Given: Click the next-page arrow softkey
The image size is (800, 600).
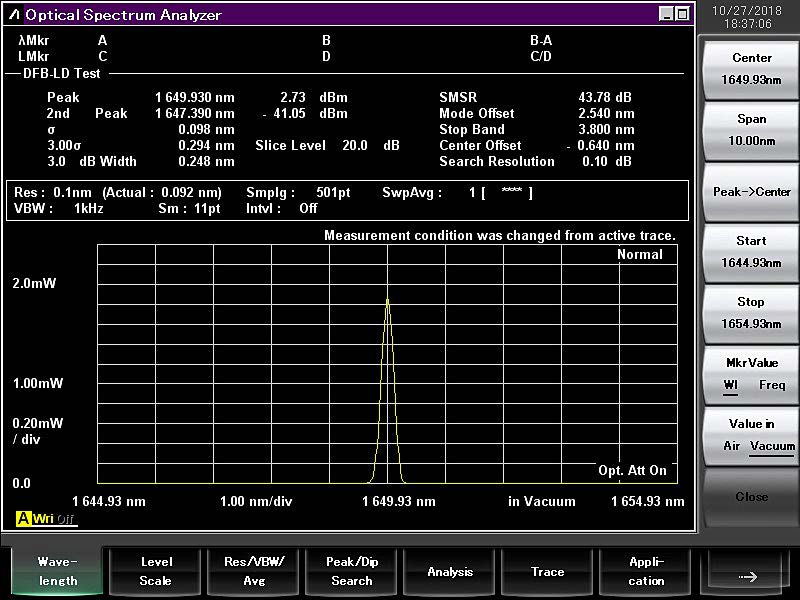Looking at the screenshot, I should pyautogui.click(x=746, y=572).
